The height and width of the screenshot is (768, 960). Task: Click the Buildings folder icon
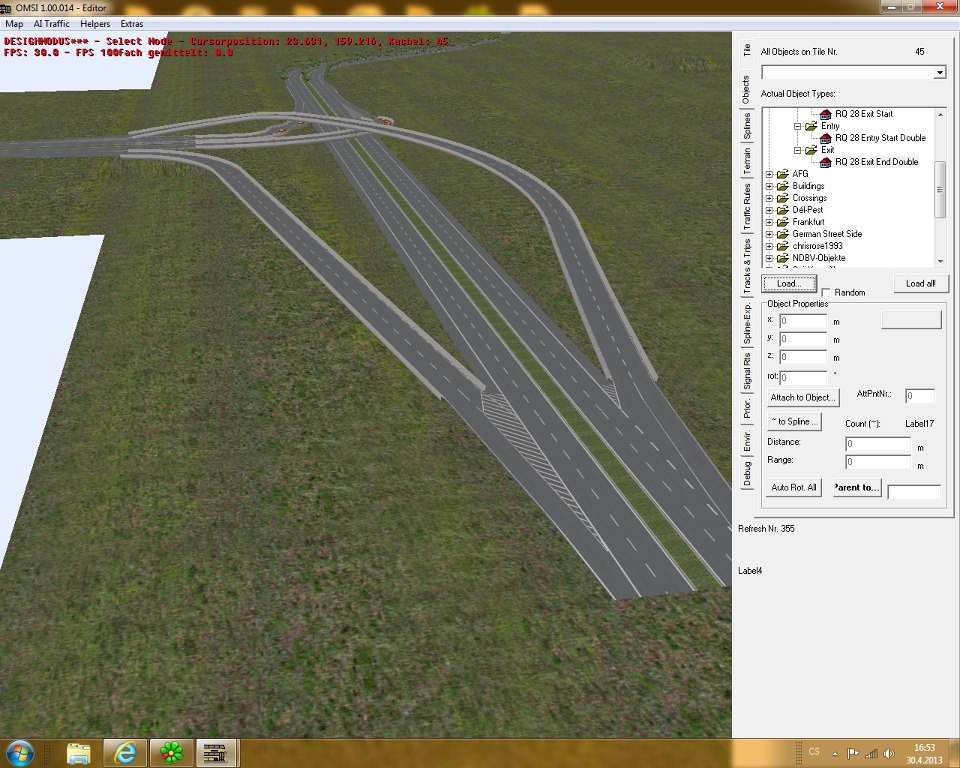coord(783,186)
